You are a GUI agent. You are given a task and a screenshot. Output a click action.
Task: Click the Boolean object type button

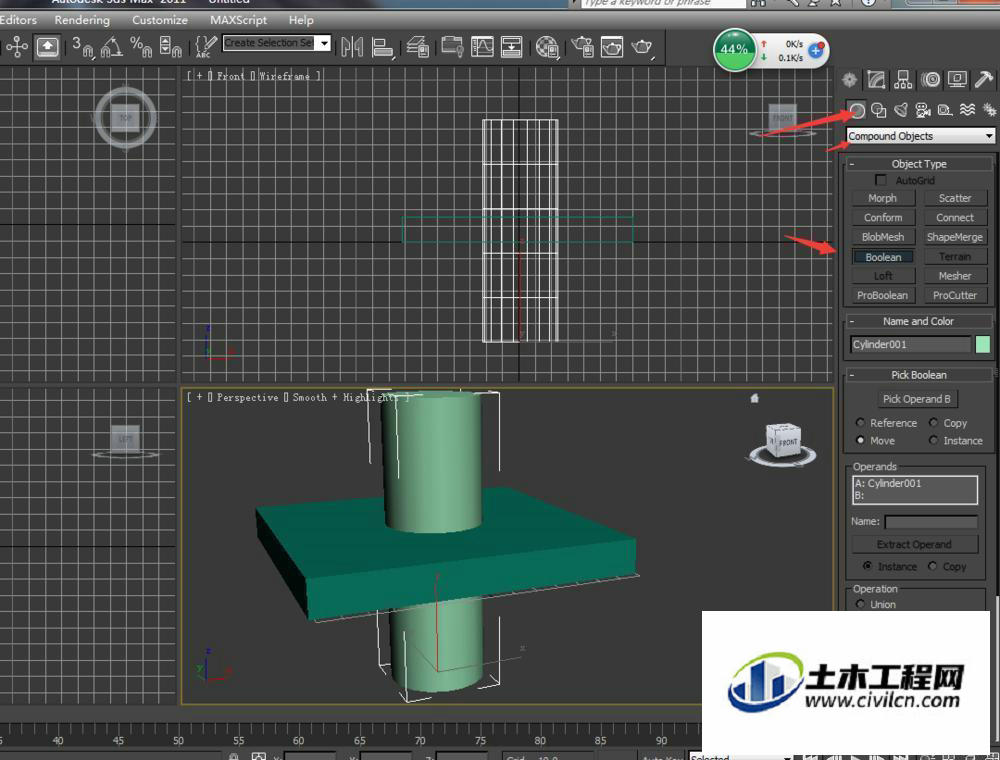pyautogui.click(x=883, y=257)
